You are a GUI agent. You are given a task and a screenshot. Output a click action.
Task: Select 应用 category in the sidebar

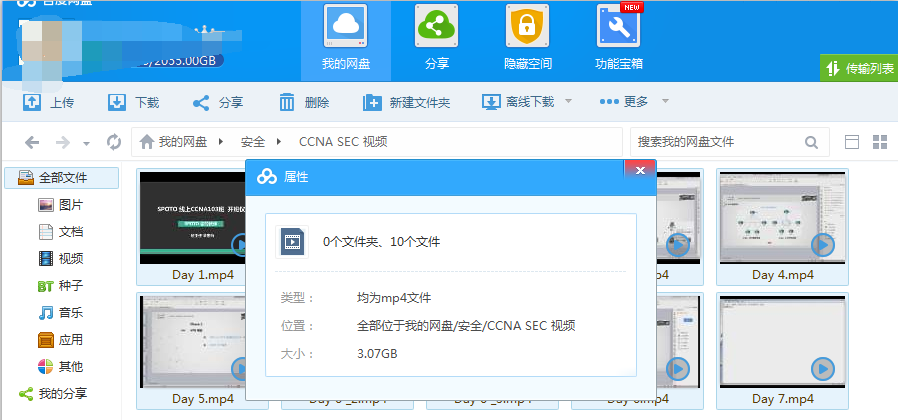[x=61, y=339]
